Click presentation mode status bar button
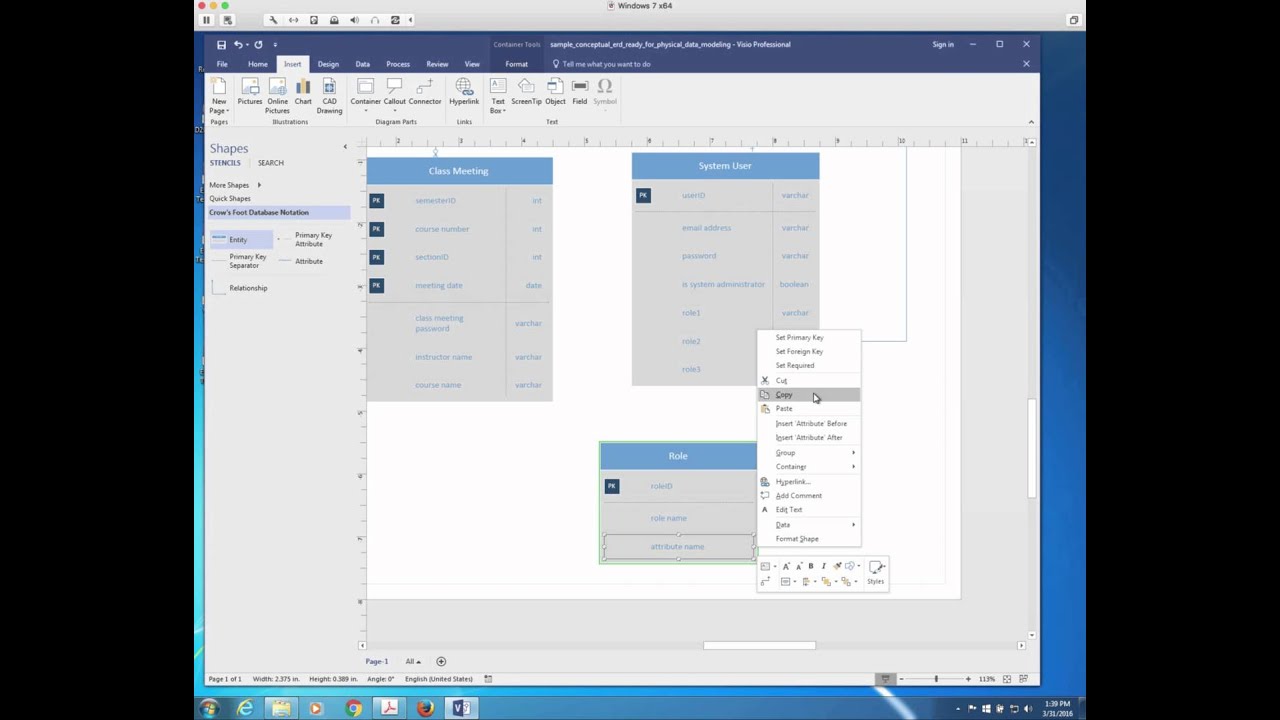Image resolution: width=1280 pixels, height=720 pixels. (885, 679)
